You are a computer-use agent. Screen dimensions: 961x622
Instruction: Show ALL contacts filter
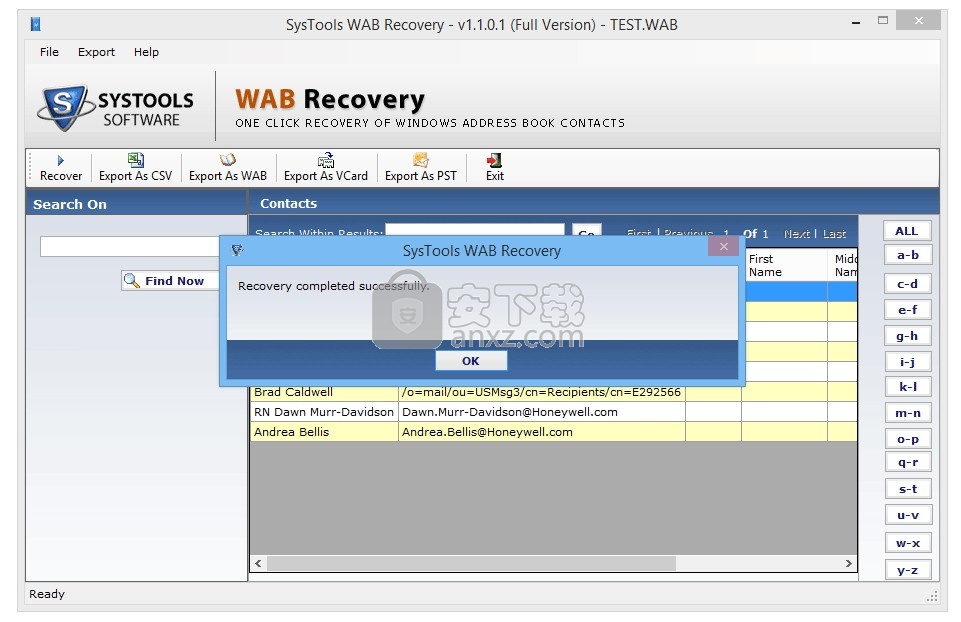(x=907, y=231)
